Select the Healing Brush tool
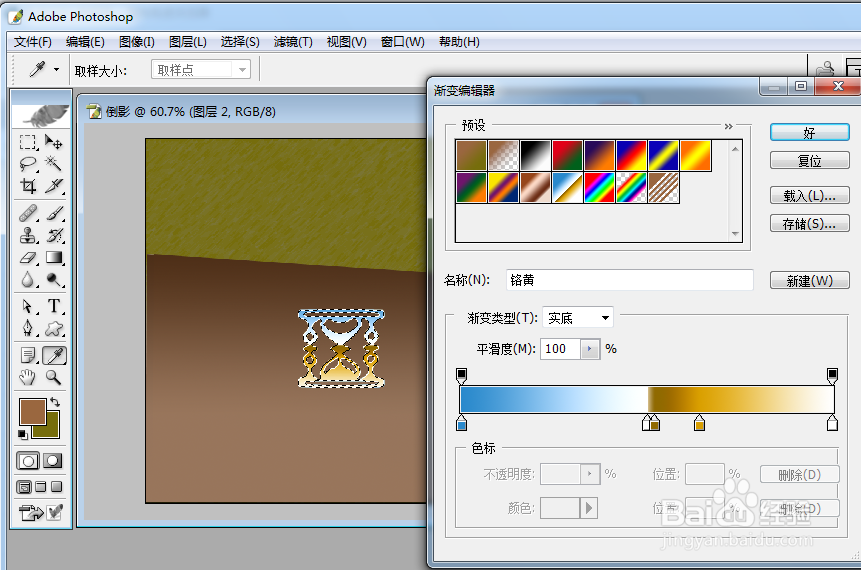The image size is (861, 570). pyautogui.click(x=28, y=213)
